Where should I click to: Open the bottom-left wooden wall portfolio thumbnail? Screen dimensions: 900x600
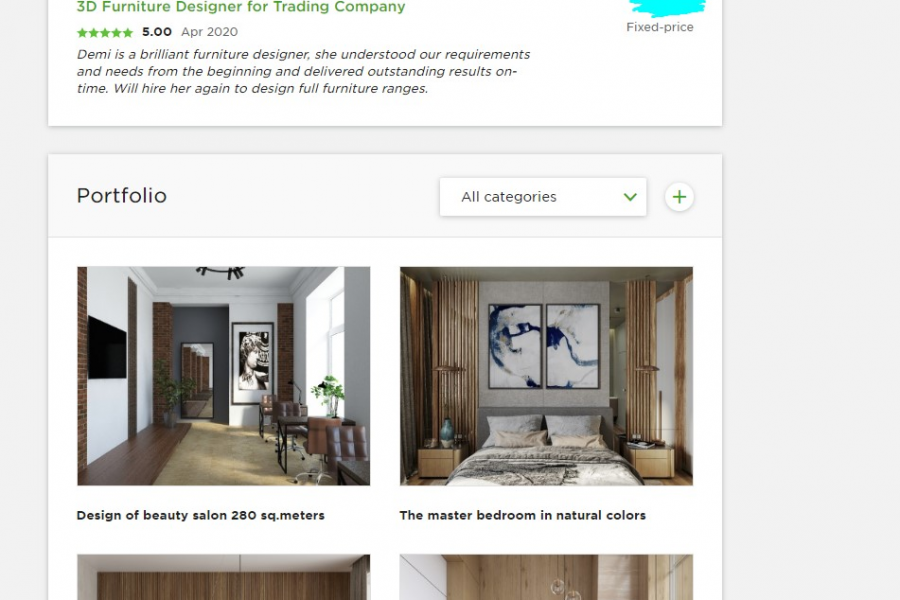point(224,577)
